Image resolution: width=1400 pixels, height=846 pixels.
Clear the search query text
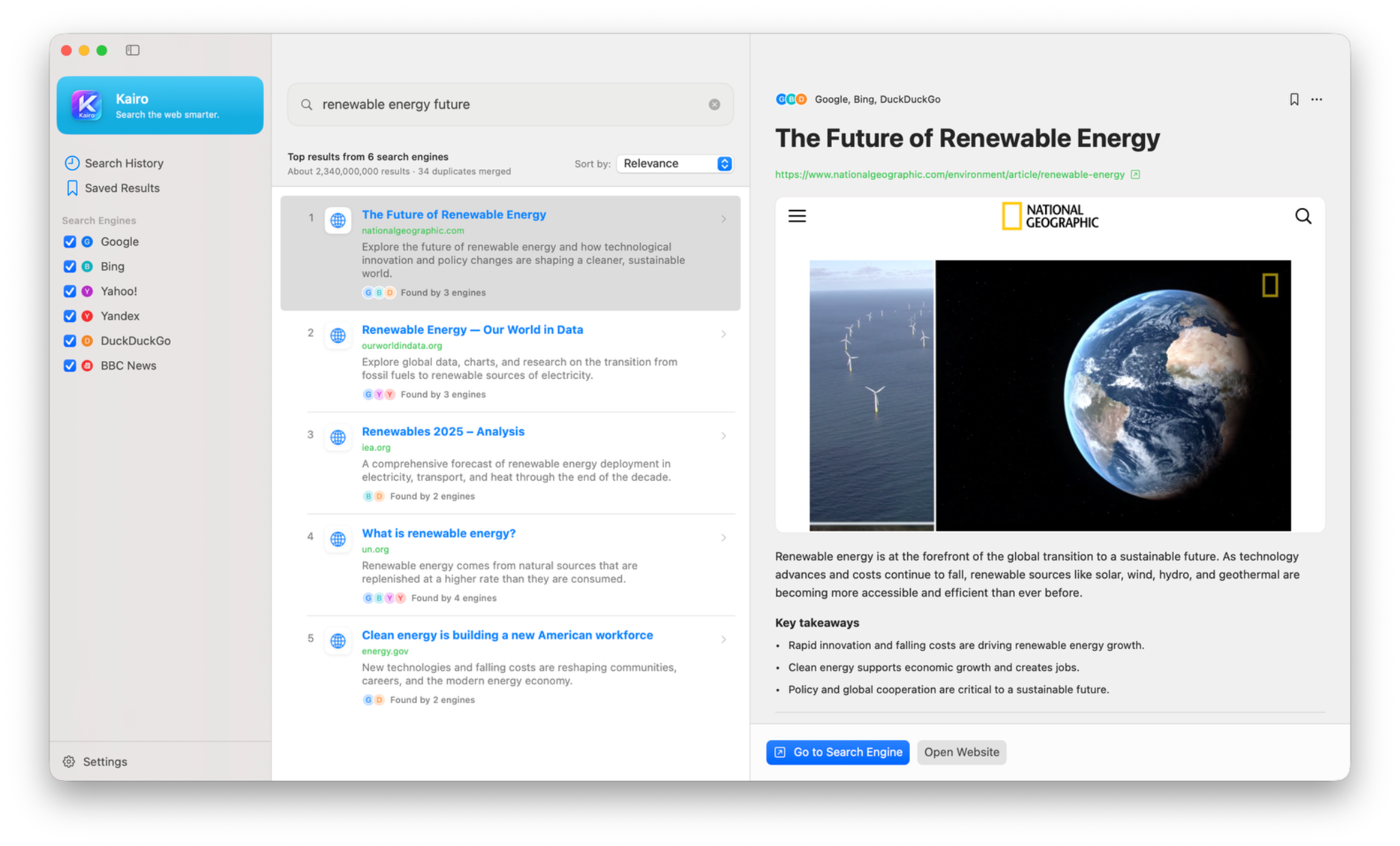(x=714, y=105)
